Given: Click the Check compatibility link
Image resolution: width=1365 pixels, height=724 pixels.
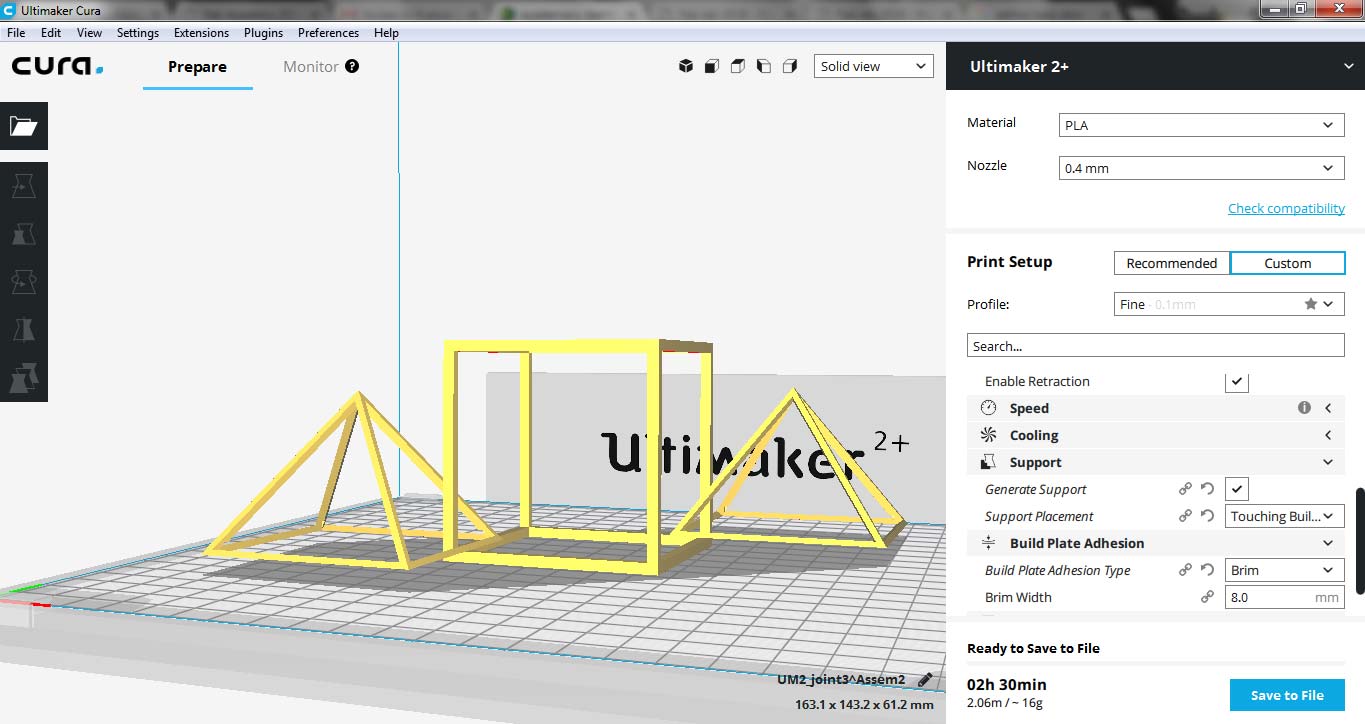Looking at the screenshot, I should pos(1286,208).
